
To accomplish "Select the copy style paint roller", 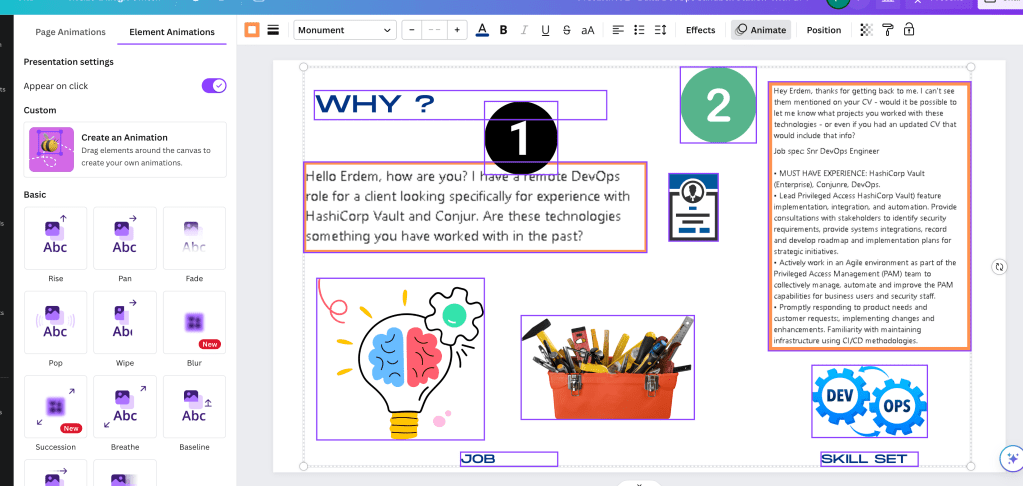I will pos(887,30).
